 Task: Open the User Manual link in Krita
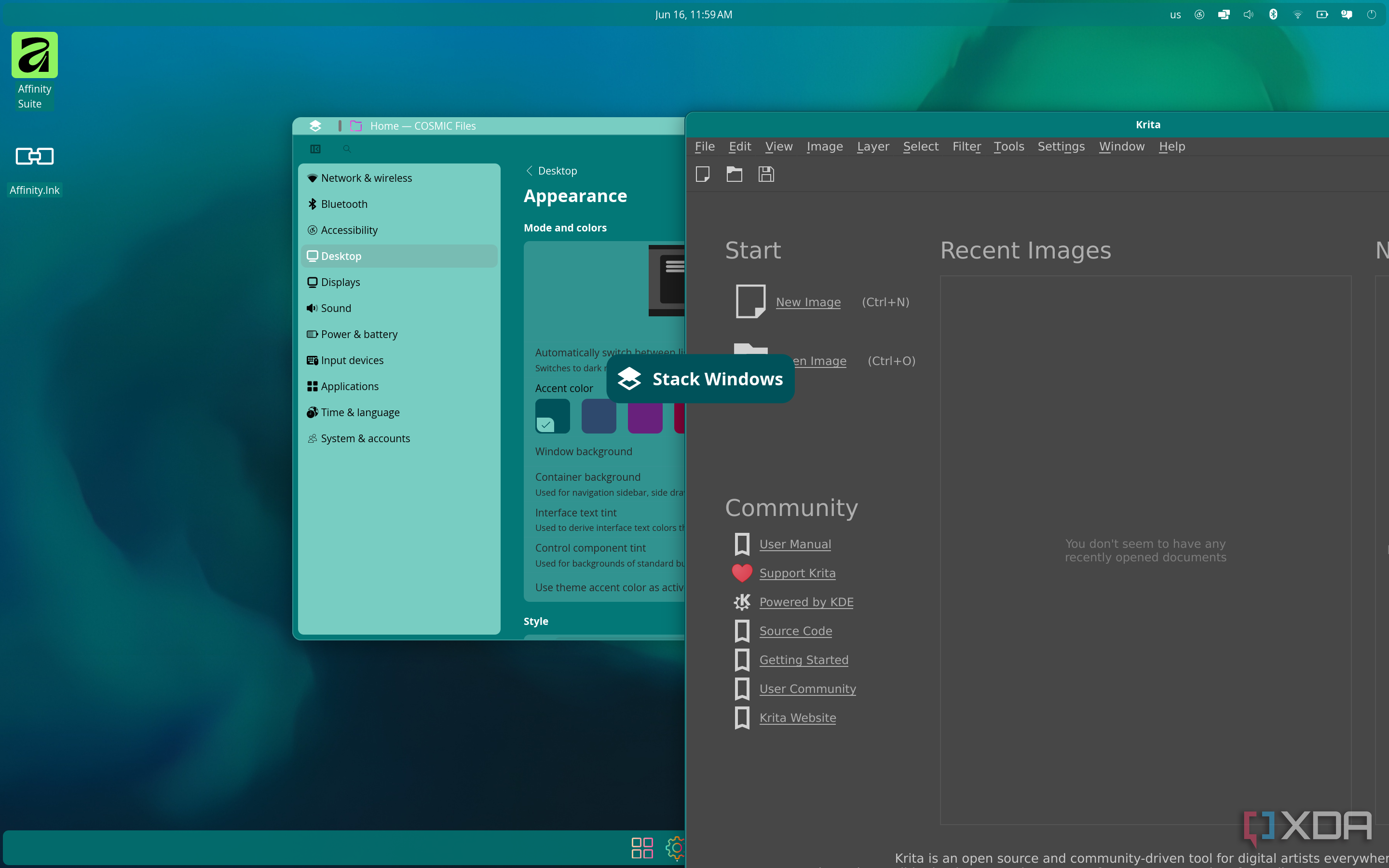(x=795, y=544)
